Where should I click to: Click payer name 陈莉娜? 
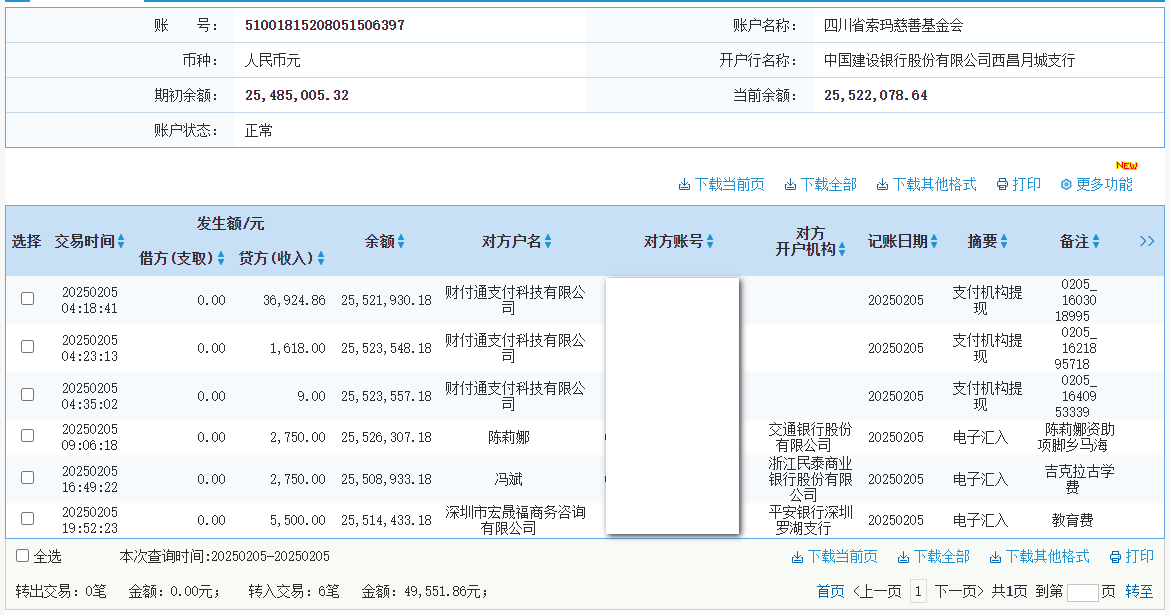(x=509, y=437)
